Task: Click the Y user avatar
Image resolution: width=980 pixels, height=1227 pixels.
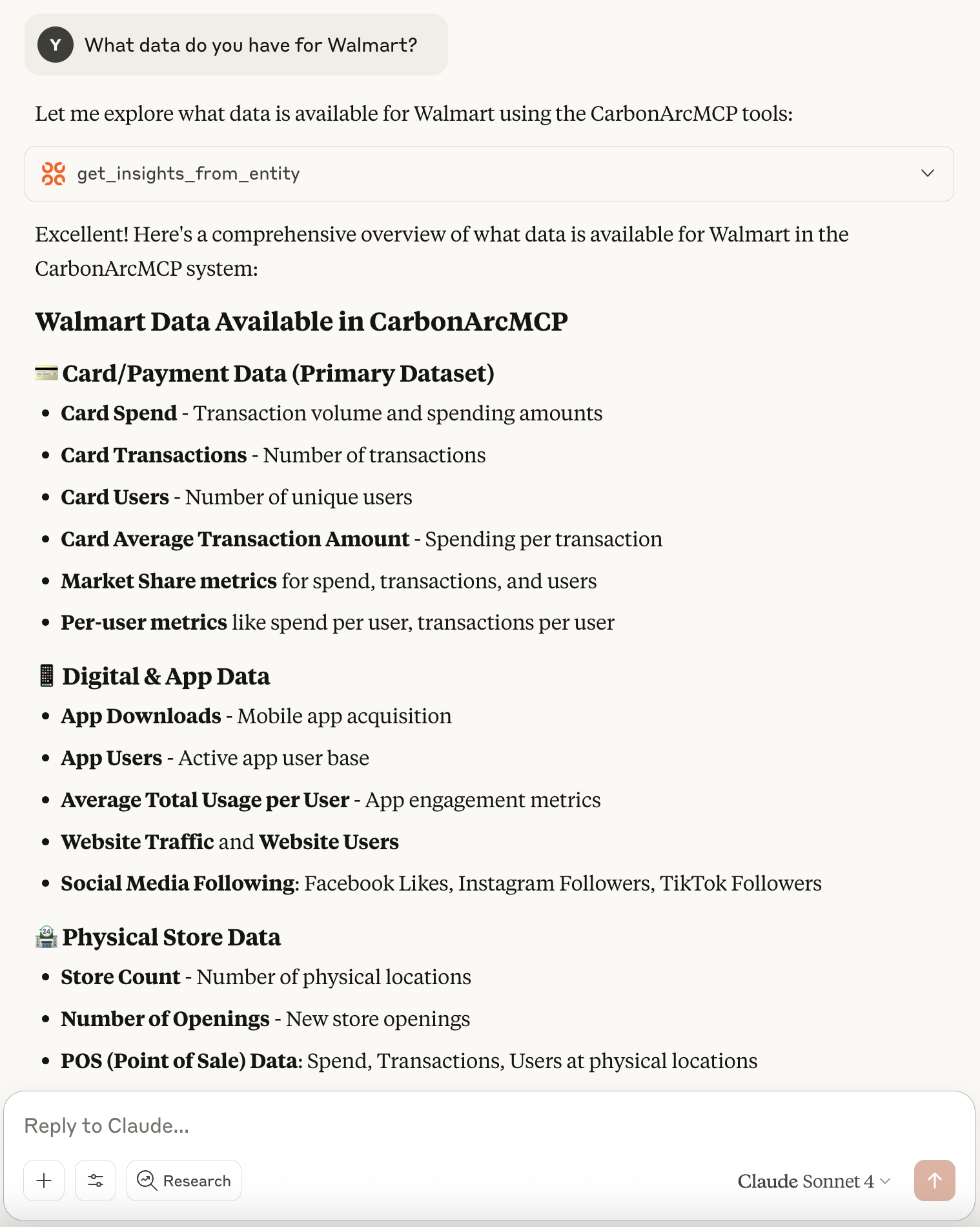Action: [56, 45]
